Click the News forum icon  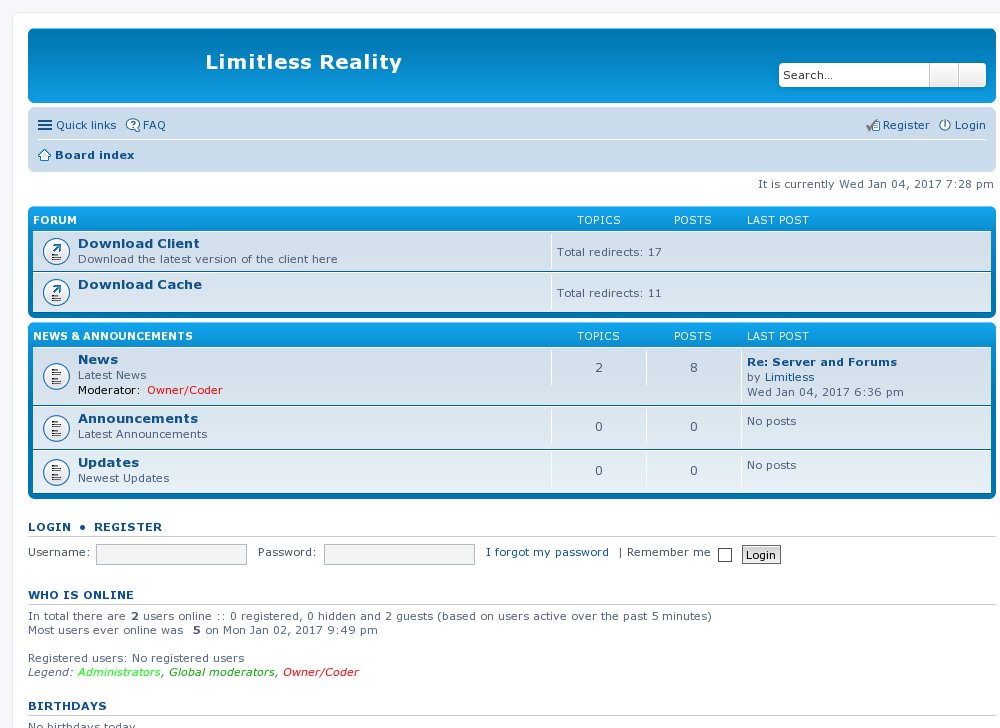click(56, 376)
